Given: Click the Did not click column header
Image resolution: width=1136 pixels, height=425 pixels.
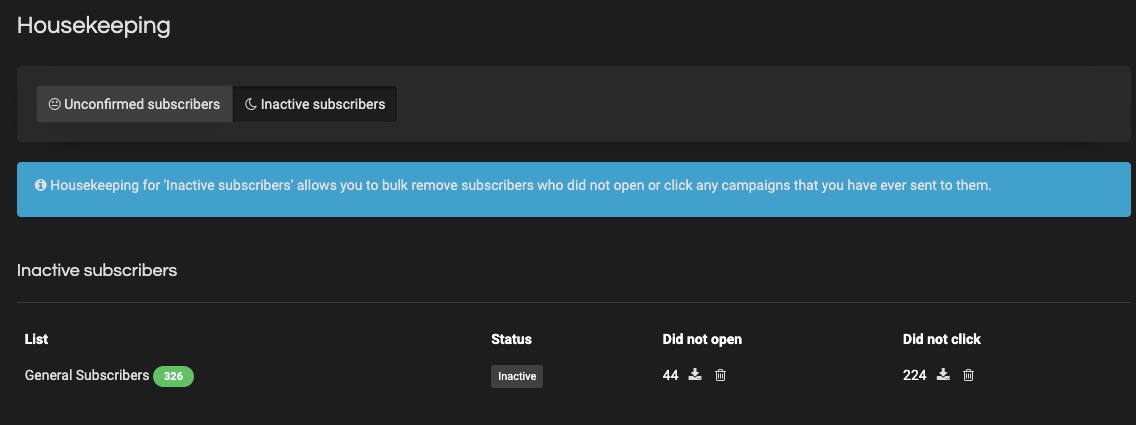Looking at the screenshot, I should tap(942, 339).
